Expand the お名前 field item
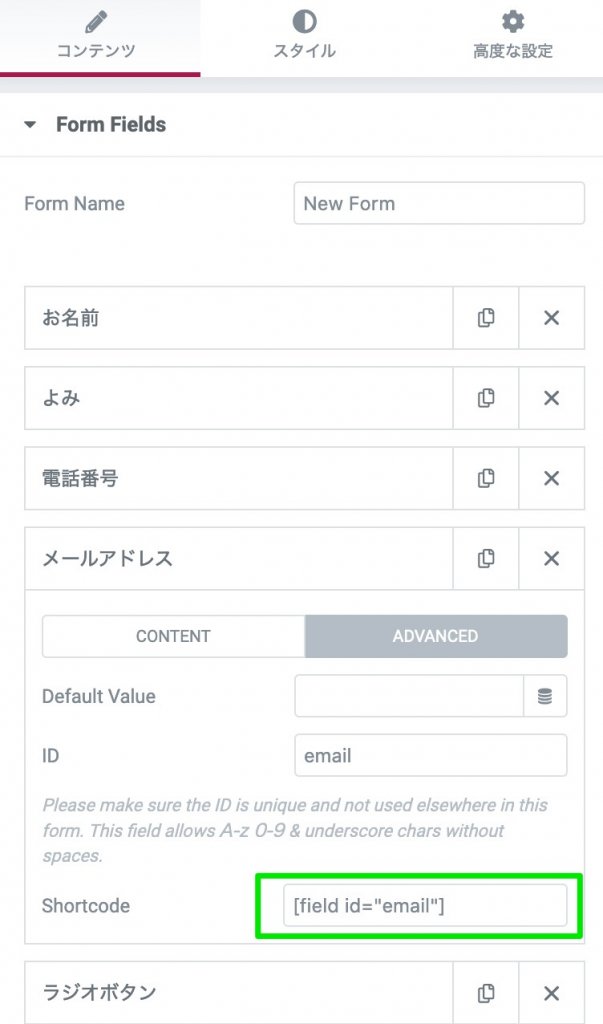The width and height of the screenshot is (603, 1024). click(238, 318)
